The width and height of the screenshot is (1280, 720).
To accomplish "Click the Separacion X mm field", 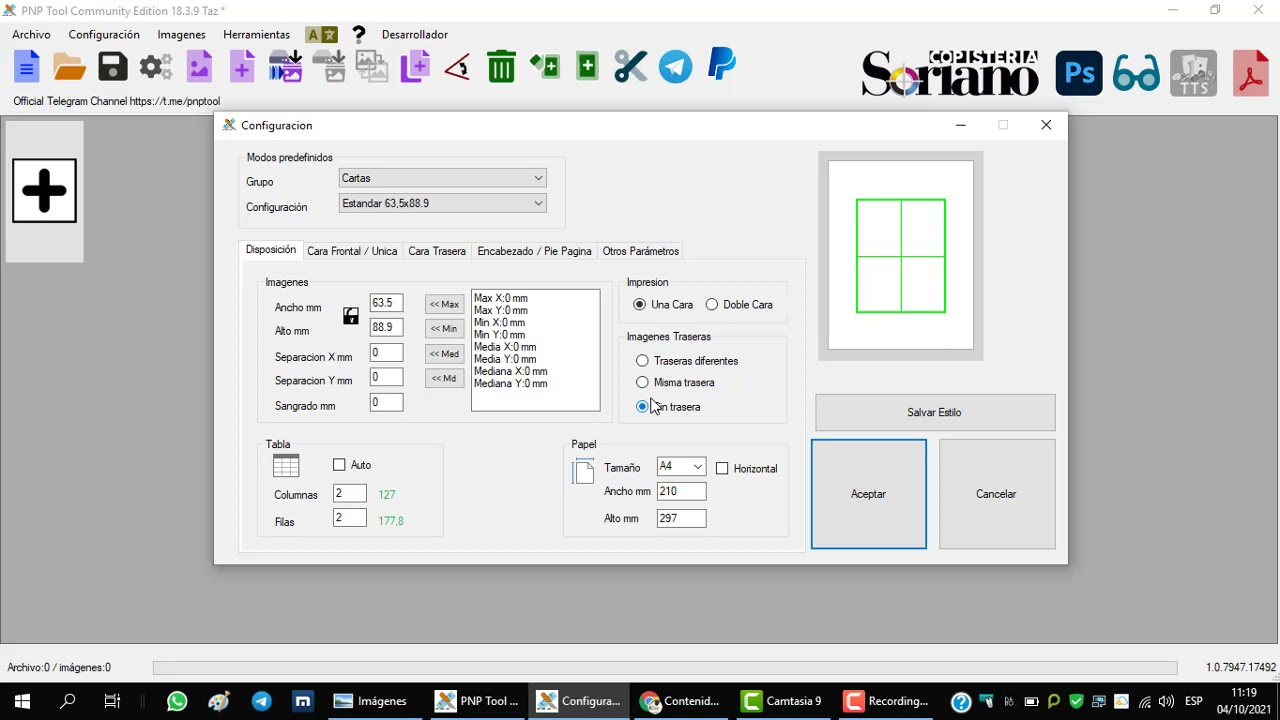I will (x=386, y=352).
